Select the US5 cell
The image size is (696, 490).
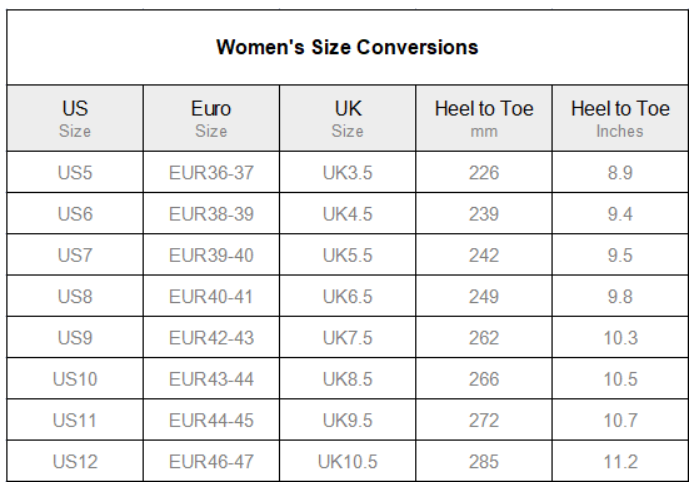click(x=75, y=172)
